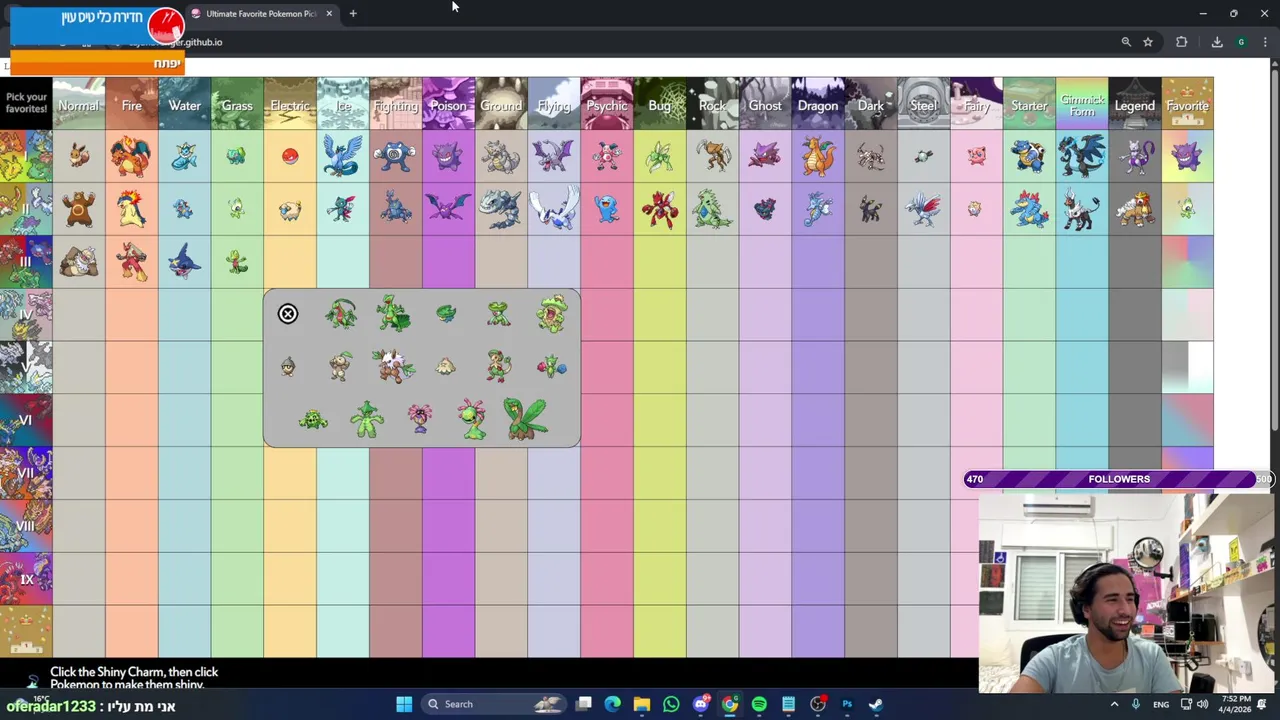The height and width of the screenshot is (720, 1280).
Task: Choose Breloom in the popup
Action: pos(499,366)
